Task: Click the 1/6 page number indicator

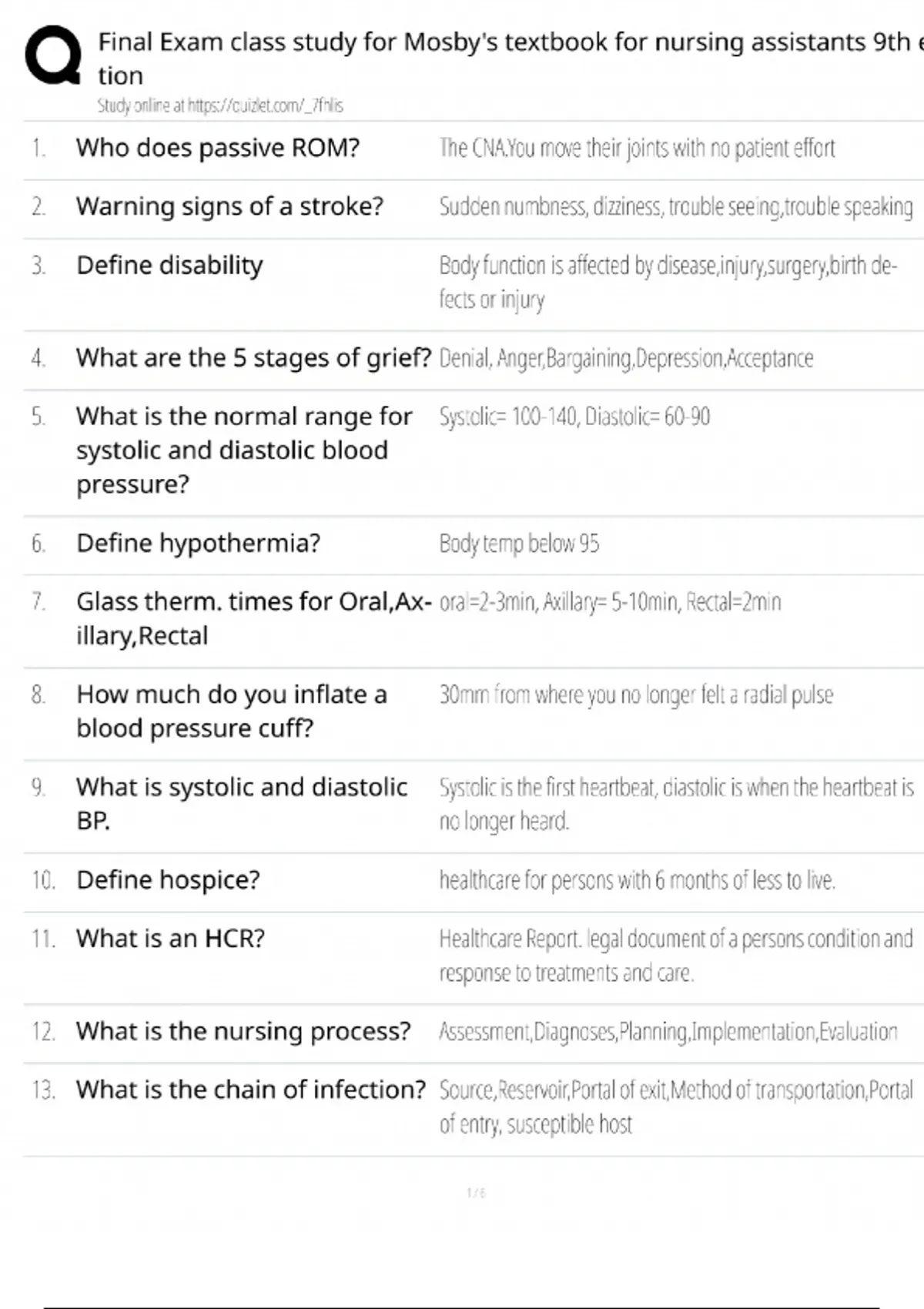Action: (476, 1193)
